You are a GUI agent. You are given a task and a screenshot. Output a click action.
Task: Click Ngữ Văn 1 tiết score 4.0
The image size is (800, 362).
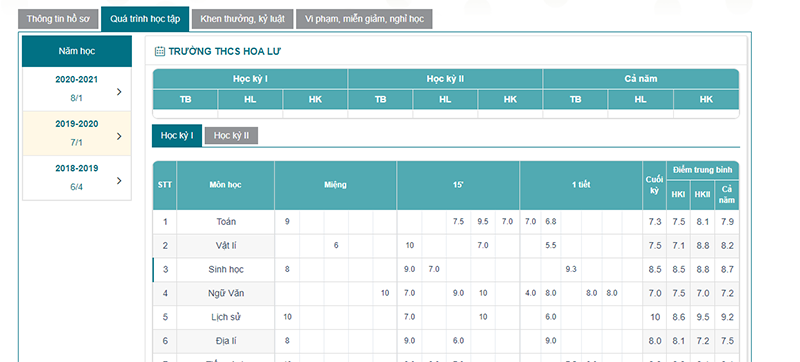[530, 294]
